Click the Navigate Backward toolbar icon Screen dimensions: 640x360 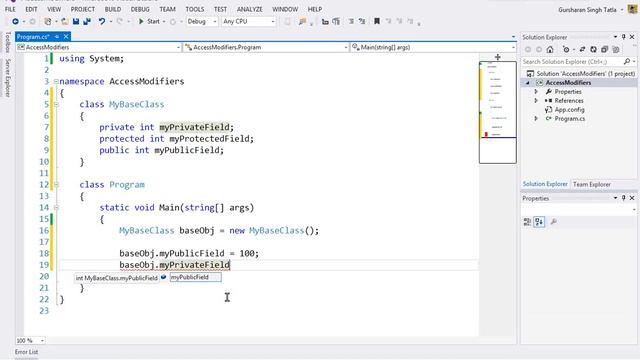pos(15,21)
